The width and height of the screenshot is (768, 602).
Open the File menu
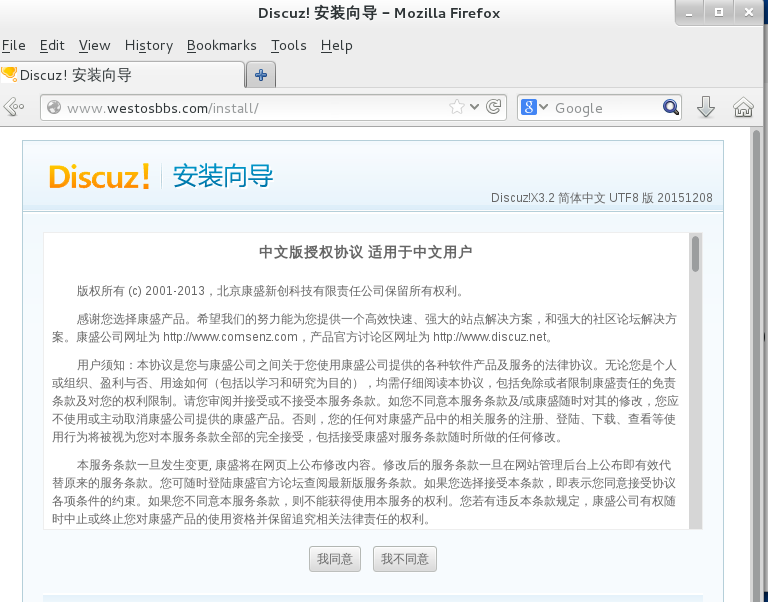coord(14,46)
